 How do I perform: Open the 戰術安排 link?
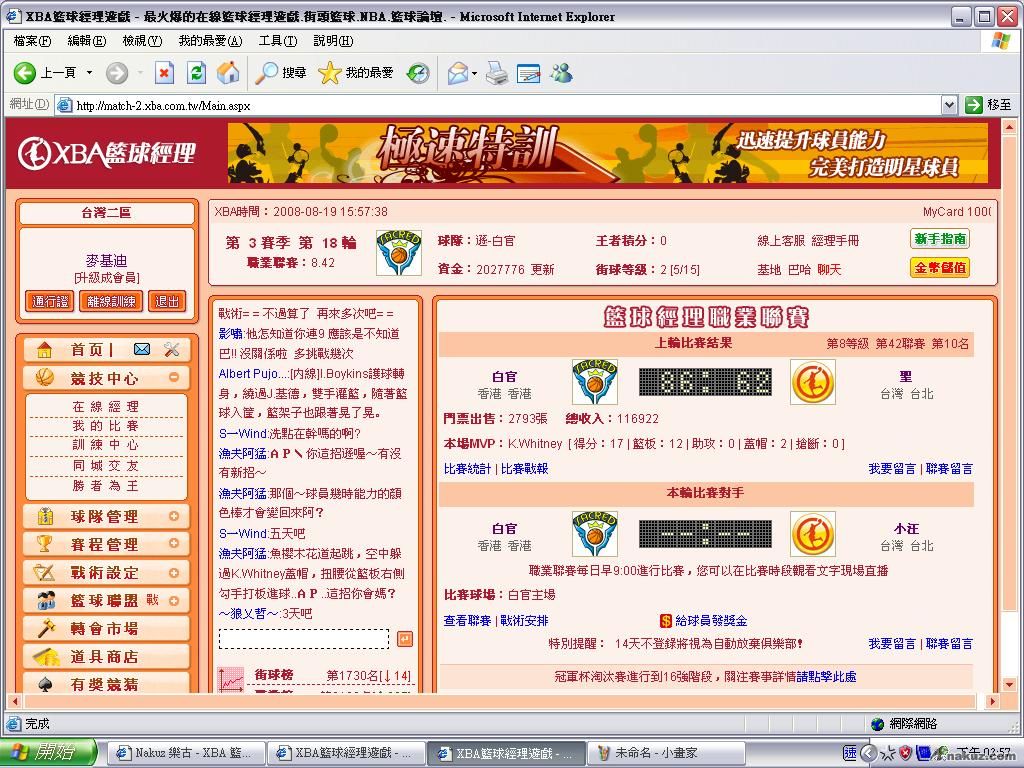tap(524, 620)
